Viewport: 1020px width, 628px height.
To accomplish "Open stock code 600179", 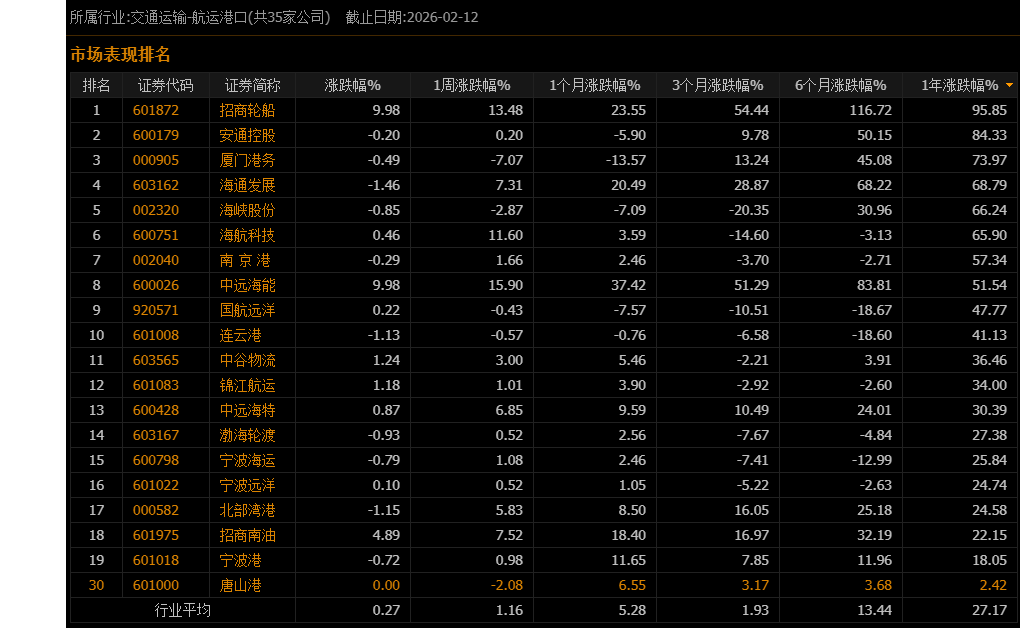I will click(155, 135).
